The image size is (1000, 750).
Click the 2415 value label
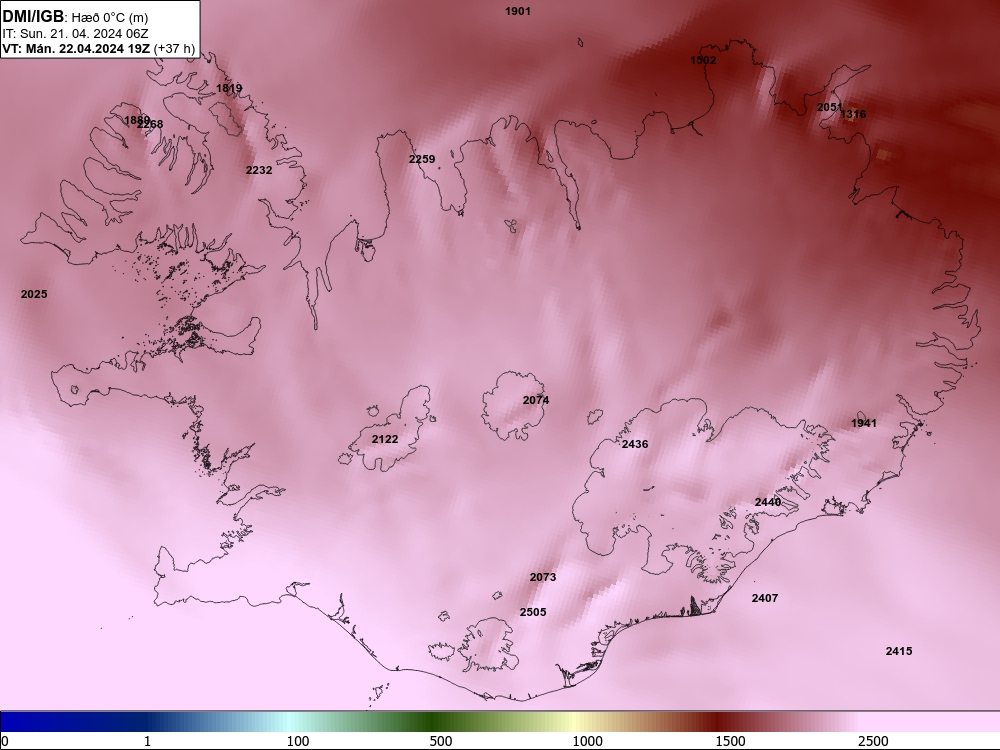point(899,651)
